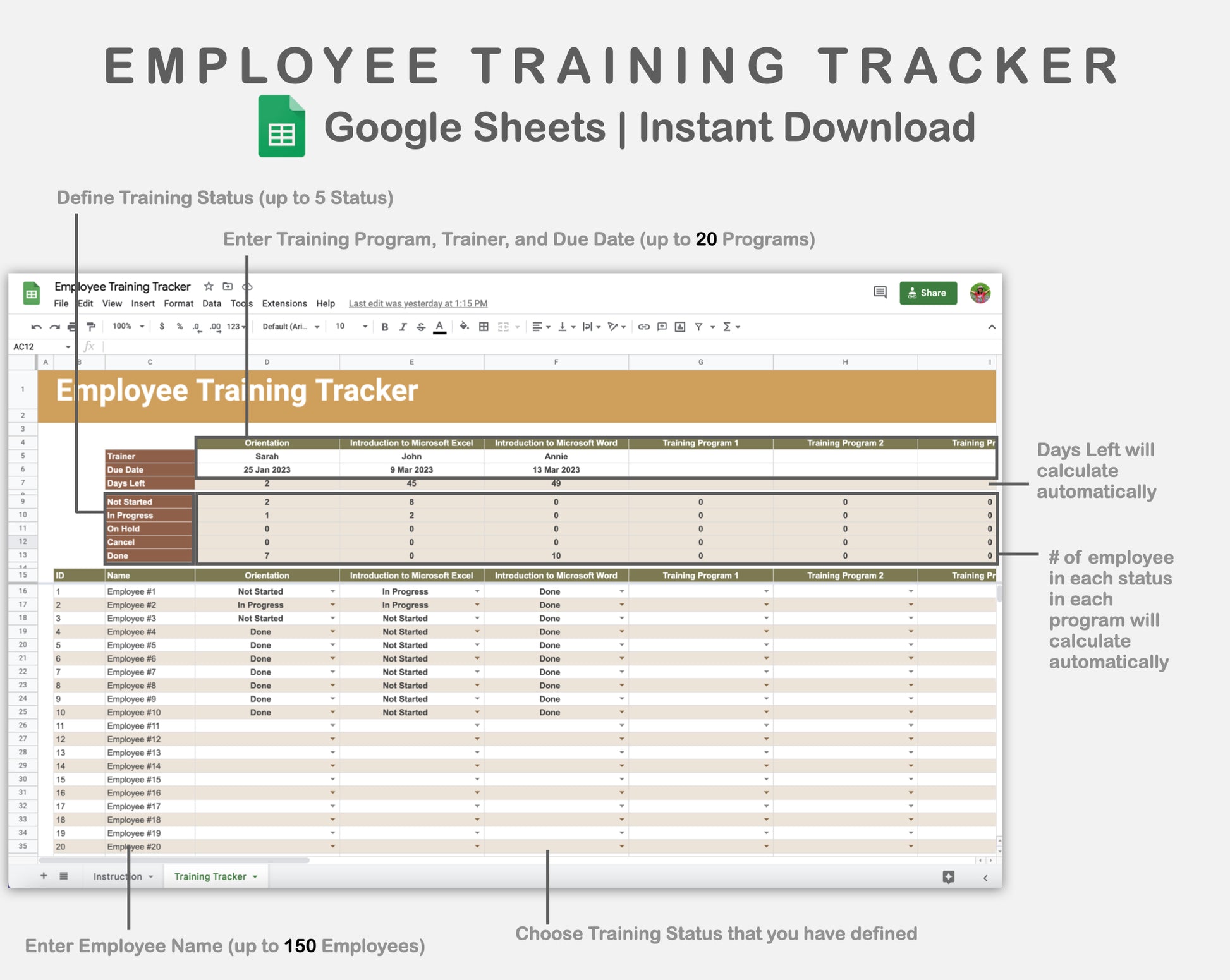The height and width of the screenshot is (980, 1230).
Task: Open the account avatar
Action: [980, 293]
